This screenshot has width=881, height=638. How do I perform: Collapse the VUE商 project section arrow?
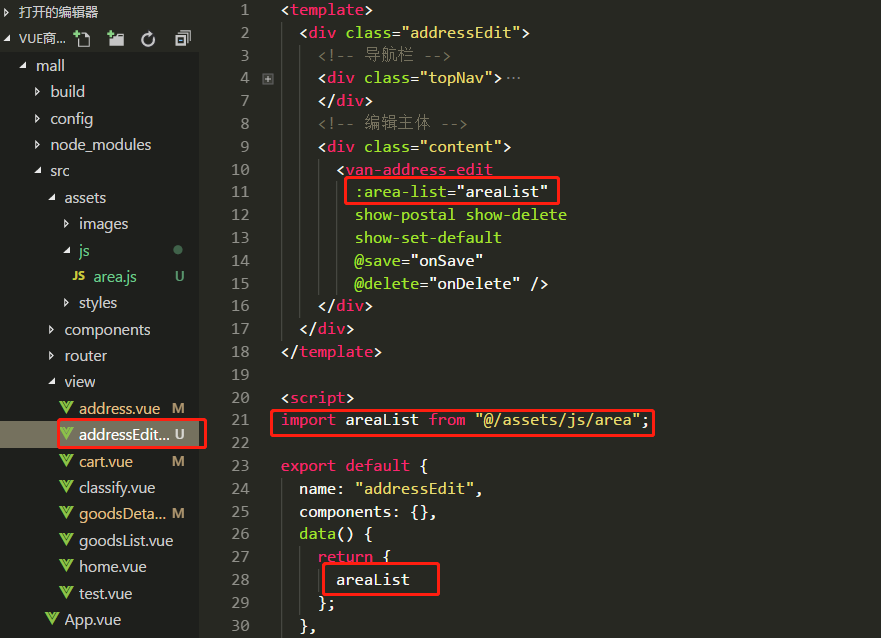7,38
